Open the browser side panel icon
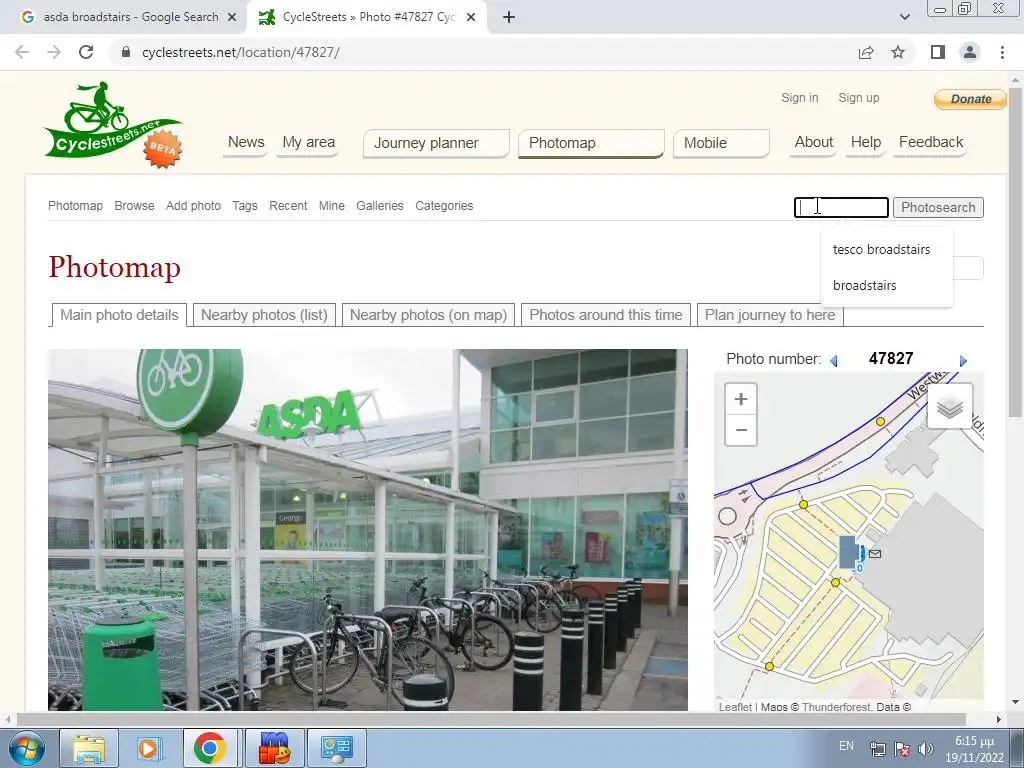Image resolution: width=1024 pixels, height=768 pixels. pos(938,52)
